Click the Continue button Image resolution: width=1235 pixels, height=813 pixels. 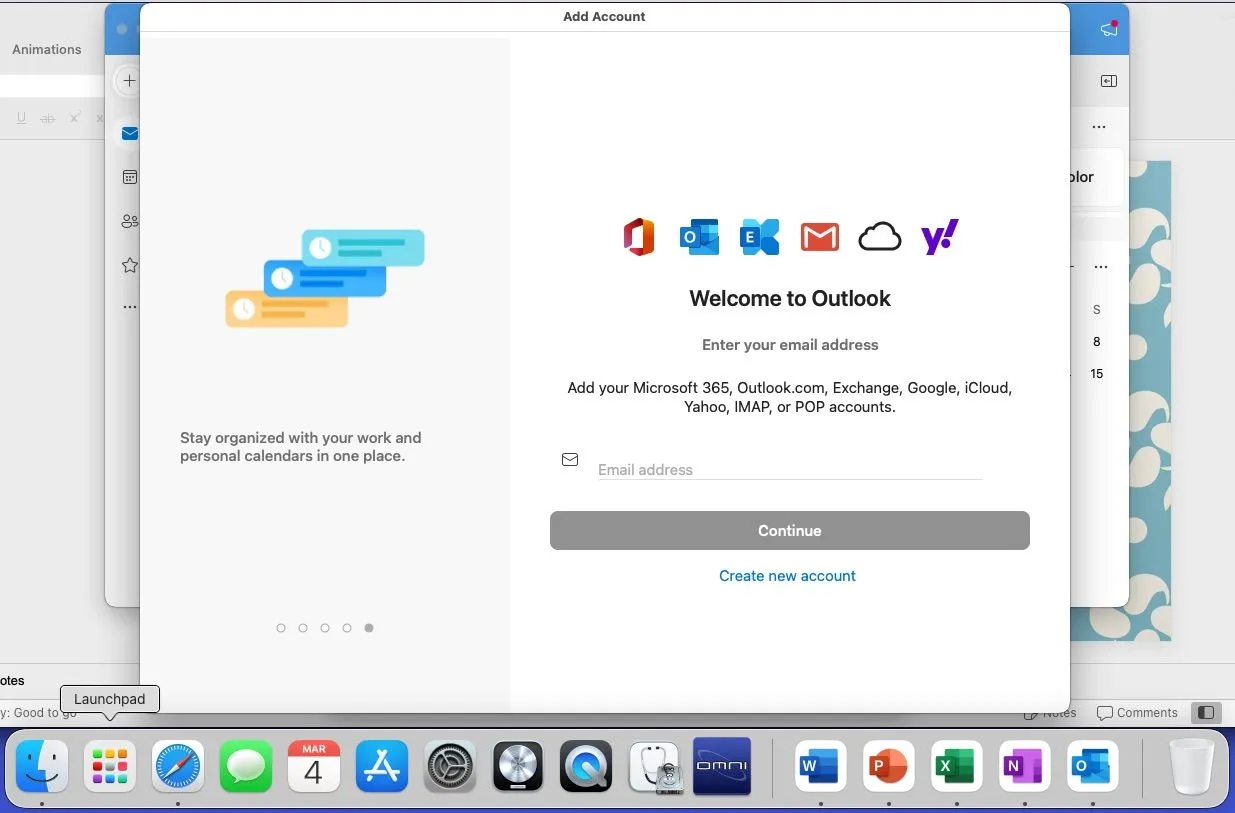click(789, 531)
